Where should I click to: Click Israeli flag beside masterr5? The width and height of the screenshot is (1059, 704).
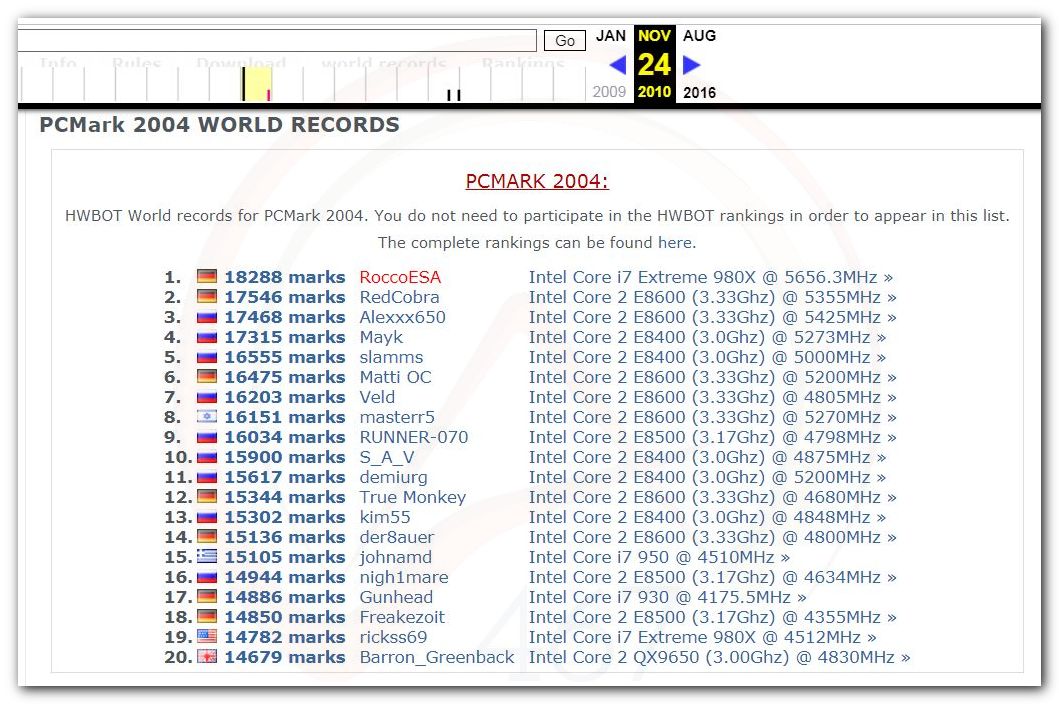(x=207, y=416)
